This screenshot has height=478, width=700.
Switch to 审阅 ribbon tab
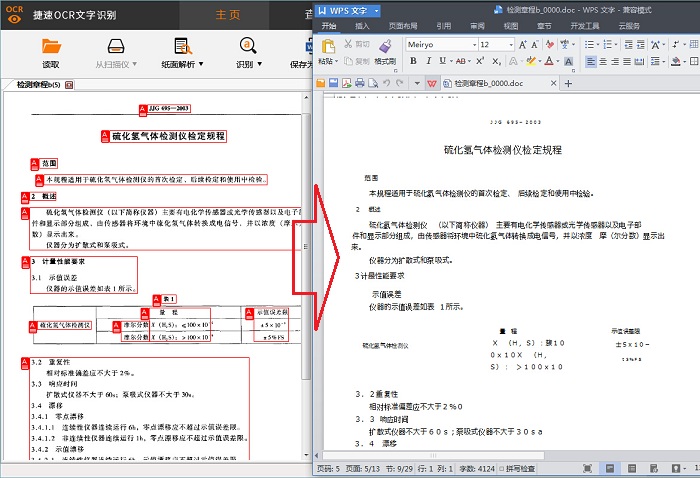coord(477,26)
